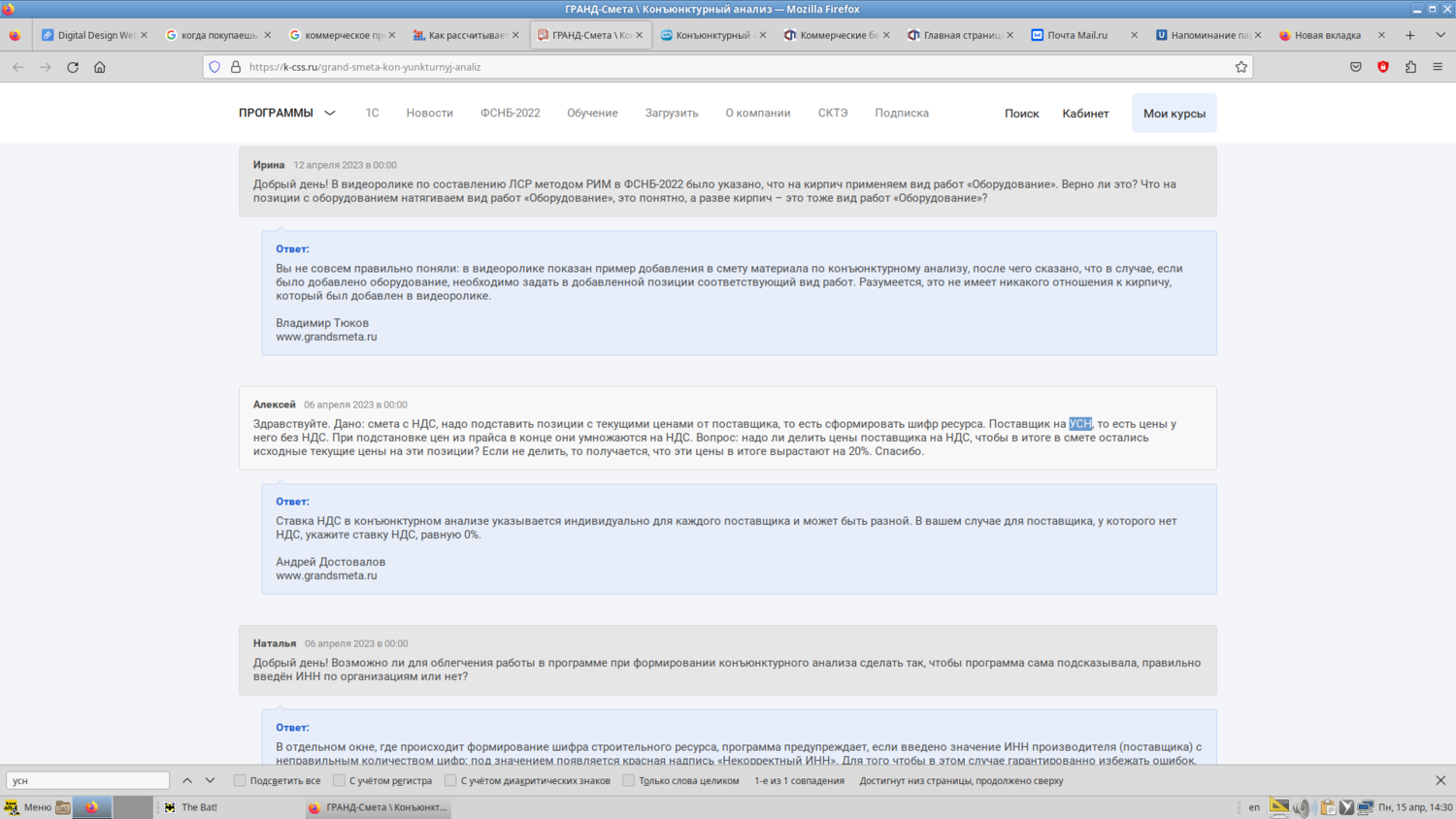Open the network connection tray icon
The image size is (1456, 819).
1366,807
